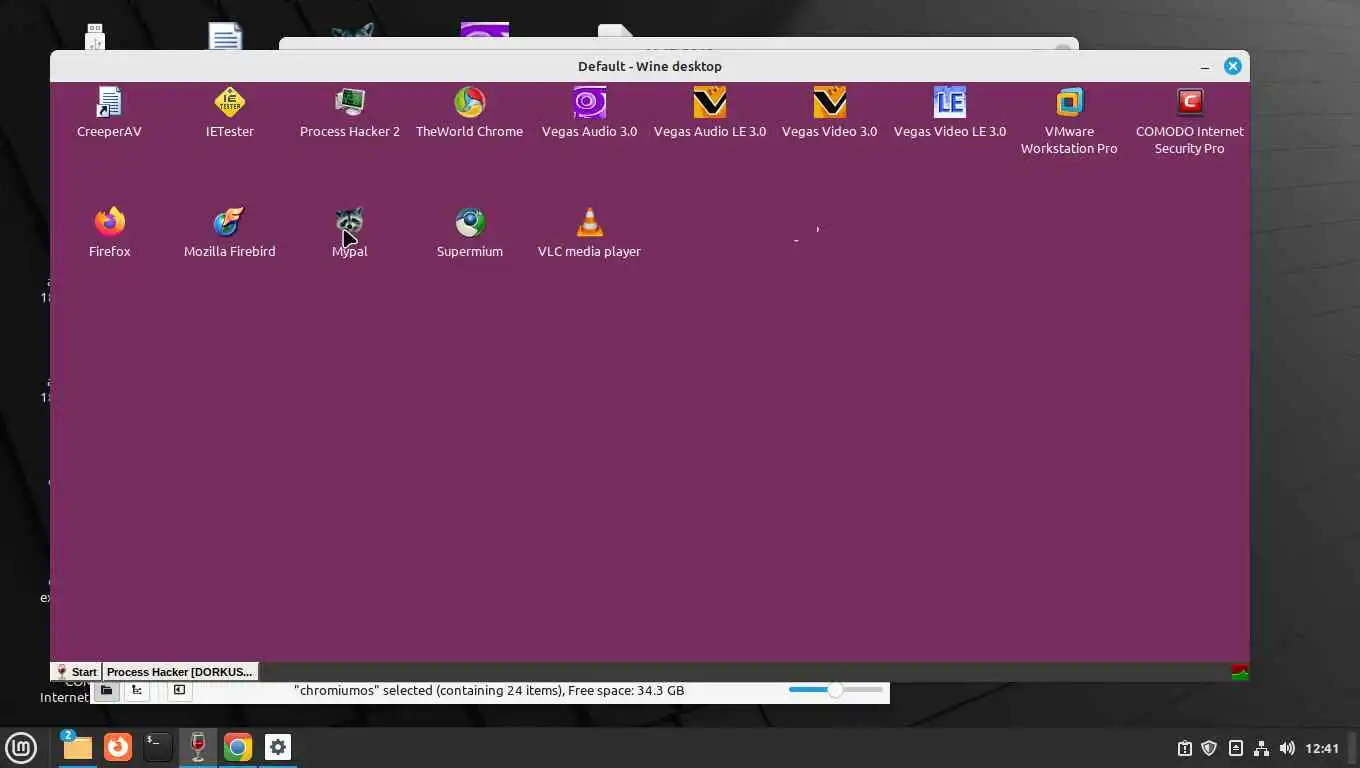Viewport: 1360px width, 768px height.
Task: Click the removable drives eject tray icon
Action: [x=1236, y=748]
